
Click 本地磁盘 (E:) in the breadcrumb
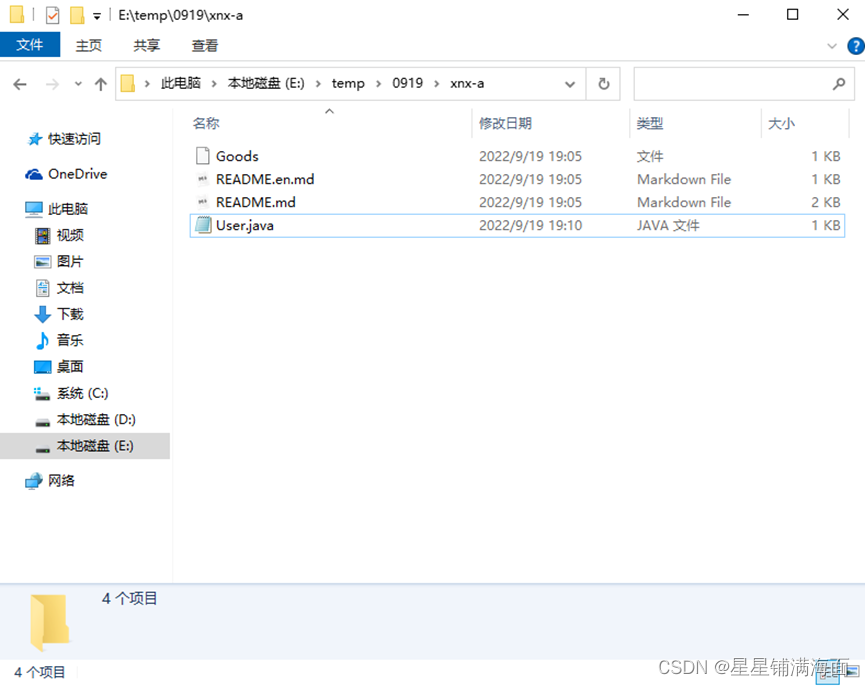tap(266, 83)
